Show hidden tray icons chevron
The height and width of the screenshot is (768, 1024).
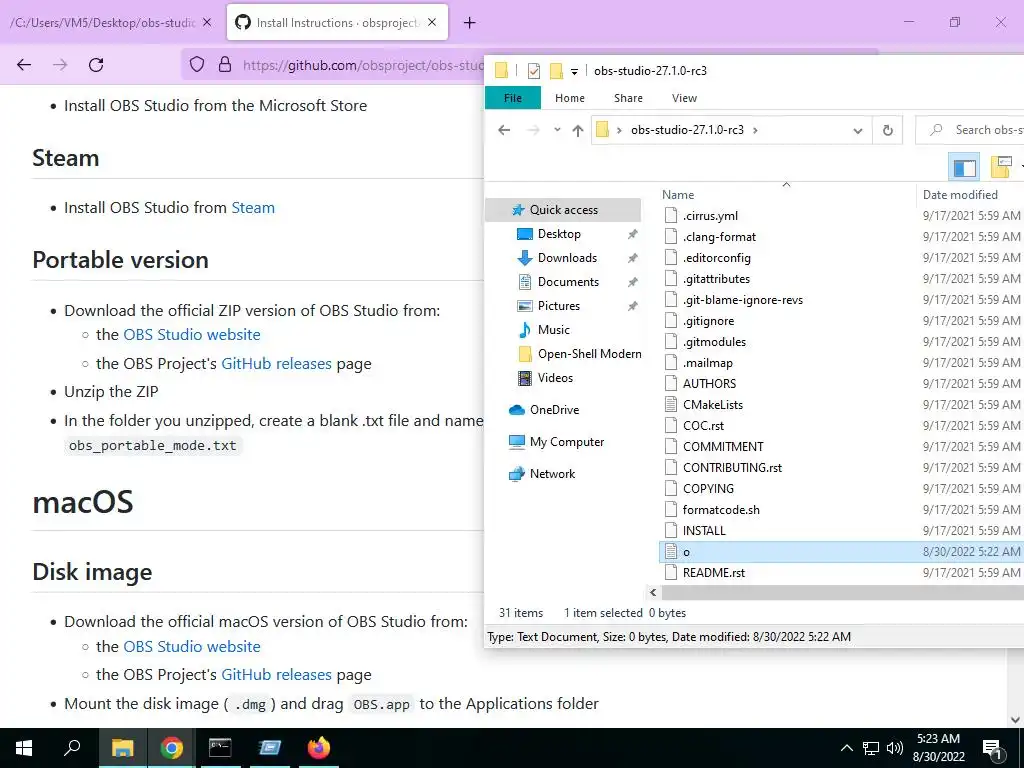coord(846,748)
